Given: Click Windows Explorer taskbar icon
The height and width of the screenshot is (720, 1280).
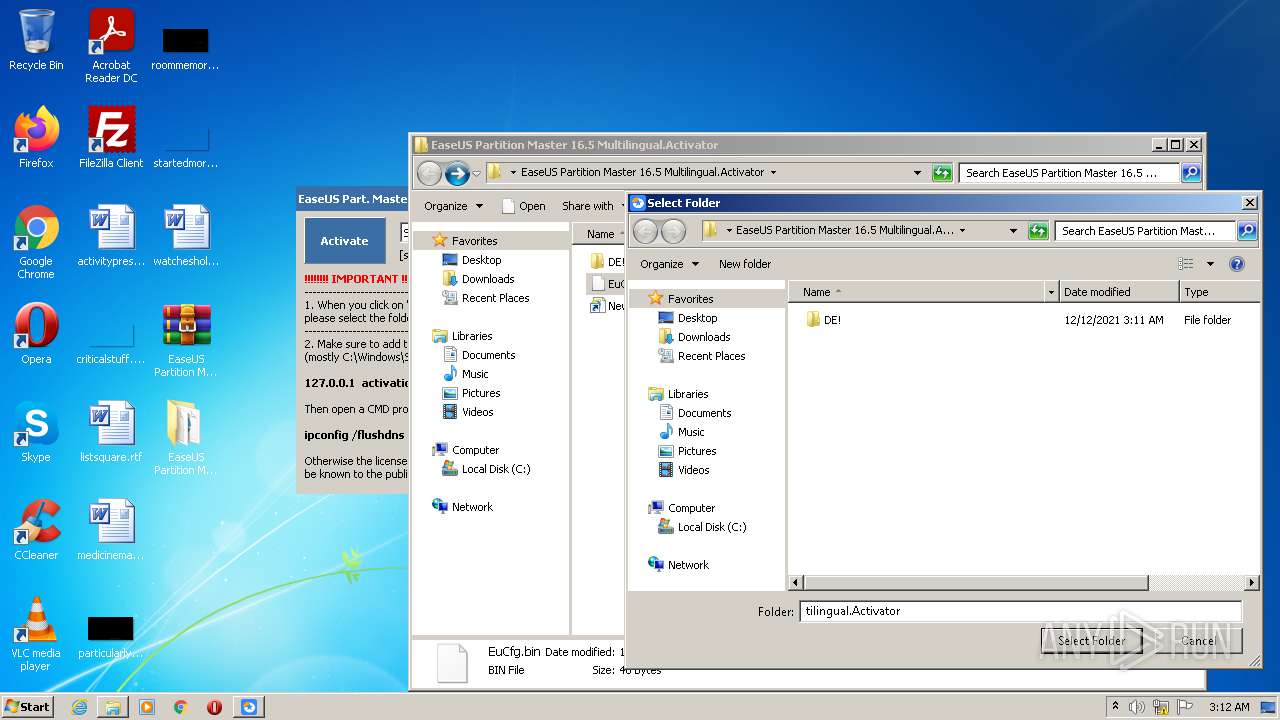Looking at the screenshot, I should click(x=113, y=707).
